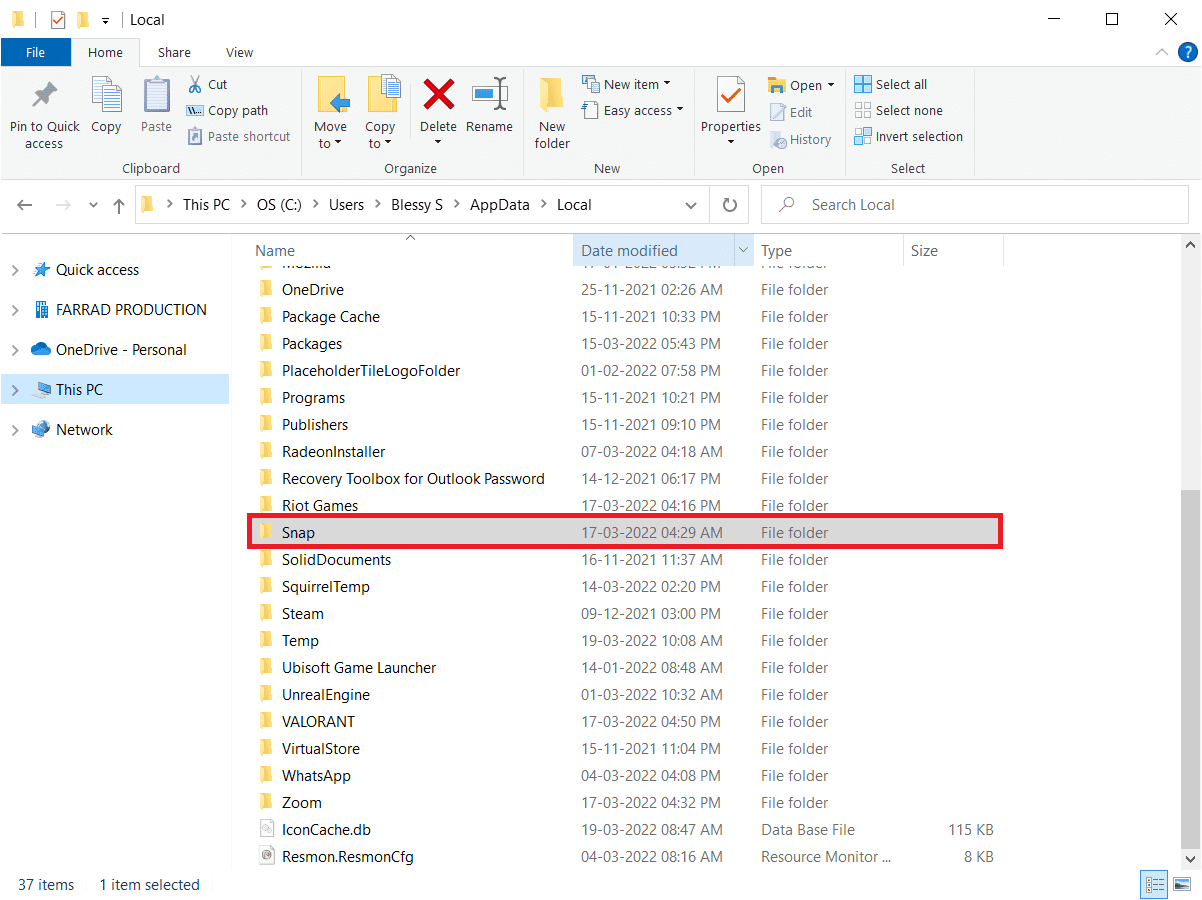Viewport: 1202px width, 900px height.
Task: Create a New folder from ribbon
Action: pyautogui.click(x=551, y=110)
